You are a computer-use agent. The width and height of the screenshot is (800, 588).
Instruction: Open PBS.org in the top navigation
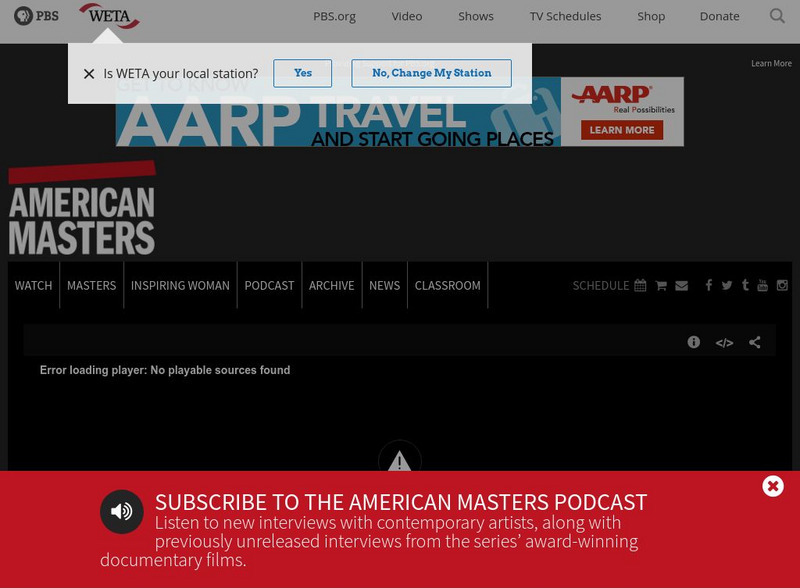click(334, 16)
